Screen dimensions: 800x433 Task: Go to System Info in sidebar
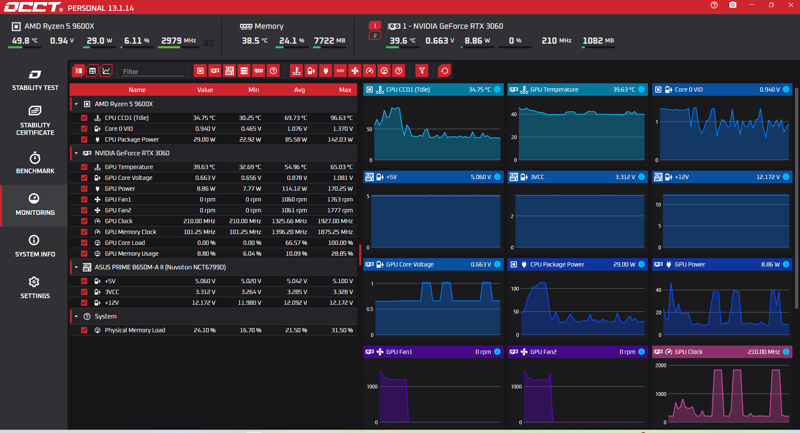[x=35, y=246]
